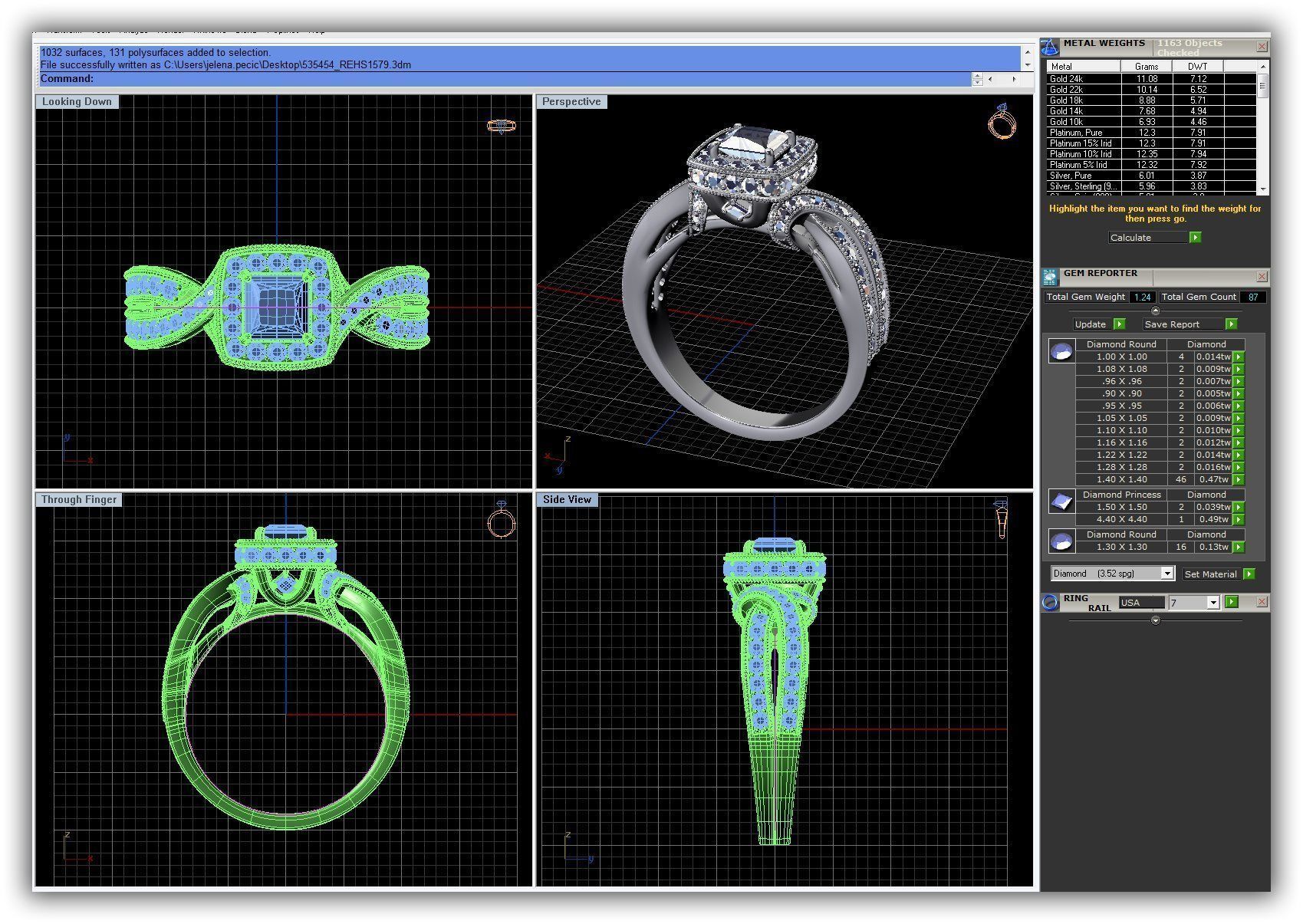Click green arrow for 1.05 X 1.05 row
1303x924 pixels.
coord(1238,418)
